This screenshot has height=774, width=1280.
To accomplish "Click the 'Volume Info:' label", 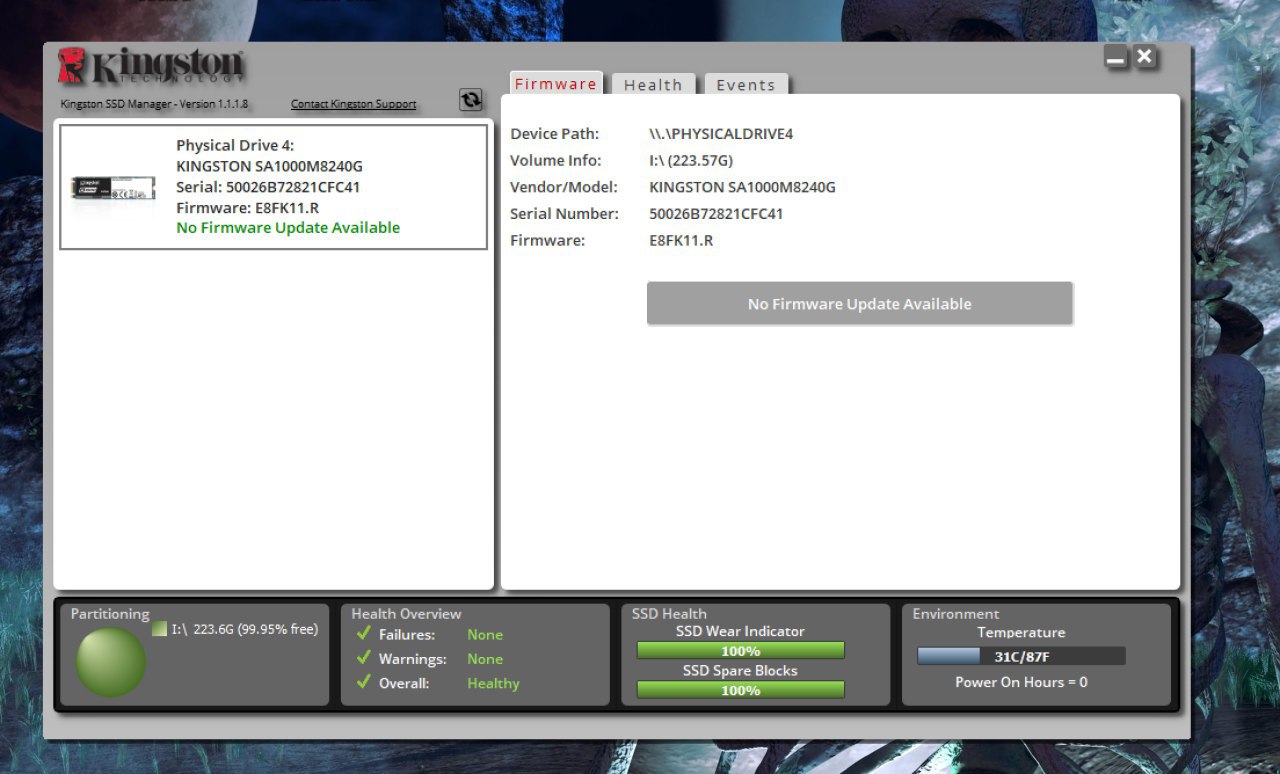I will (555, 160).
